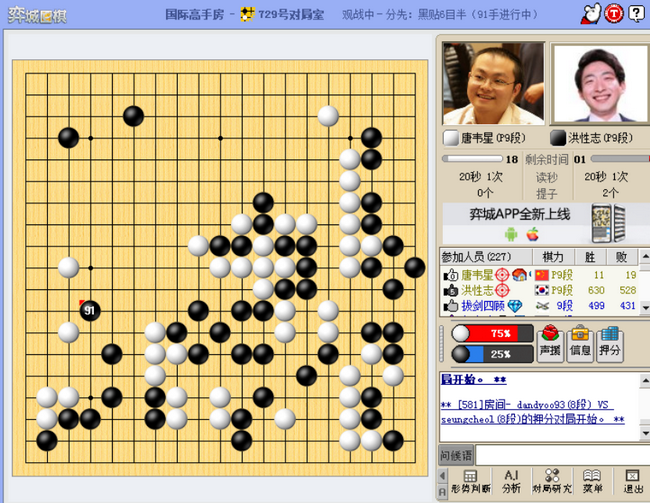Click the 退出 exit icon
Screen dimensions: 650x503
click(x=633, y=482)
